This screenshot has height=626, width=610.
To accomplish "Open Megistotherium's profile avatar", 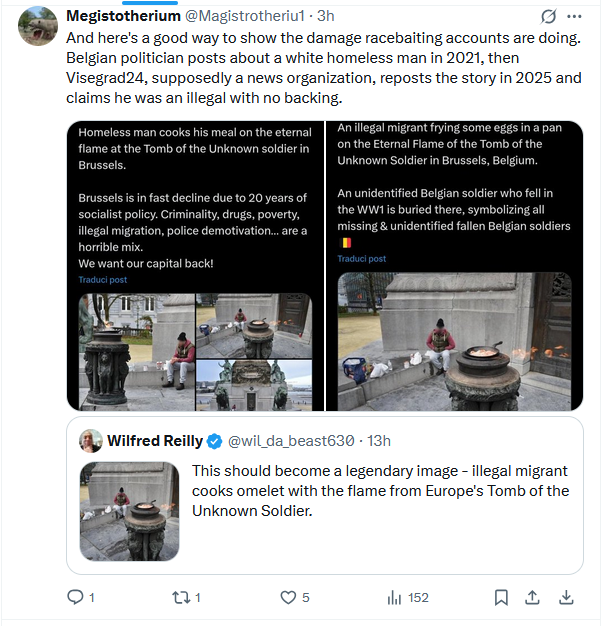I will 38,26.
